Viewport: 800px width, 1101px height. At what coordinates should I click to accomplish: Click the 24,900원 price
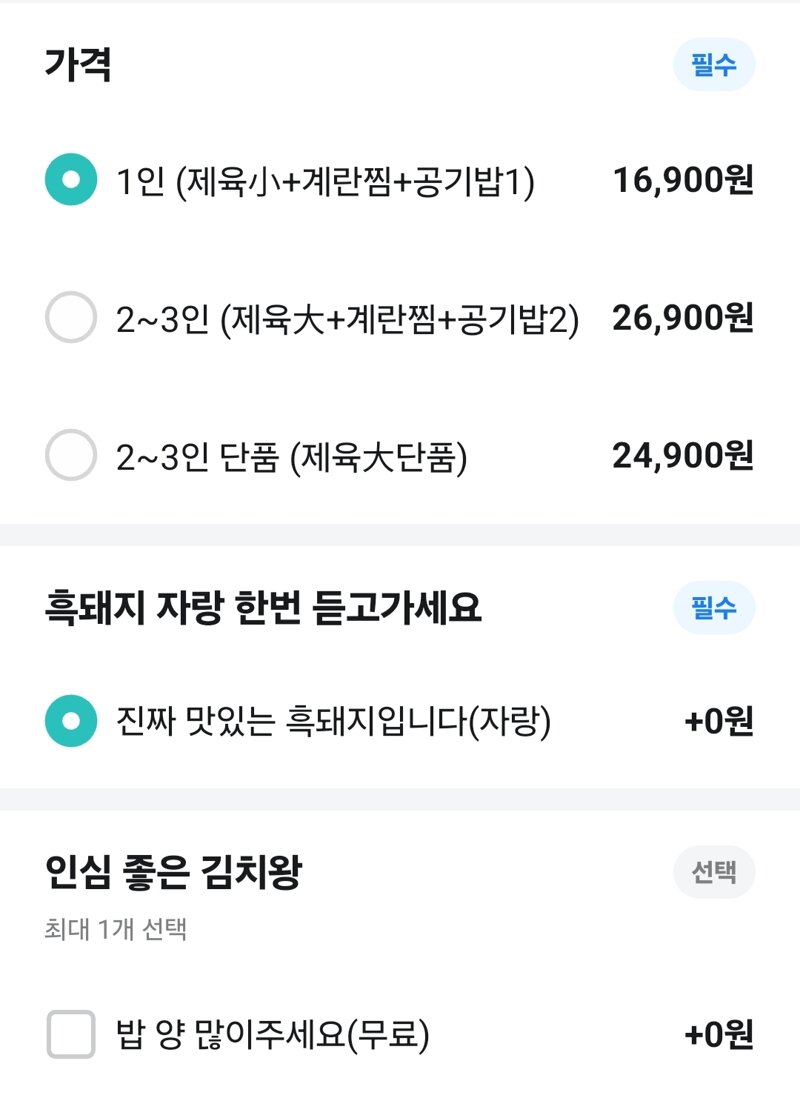click(683, 455)
